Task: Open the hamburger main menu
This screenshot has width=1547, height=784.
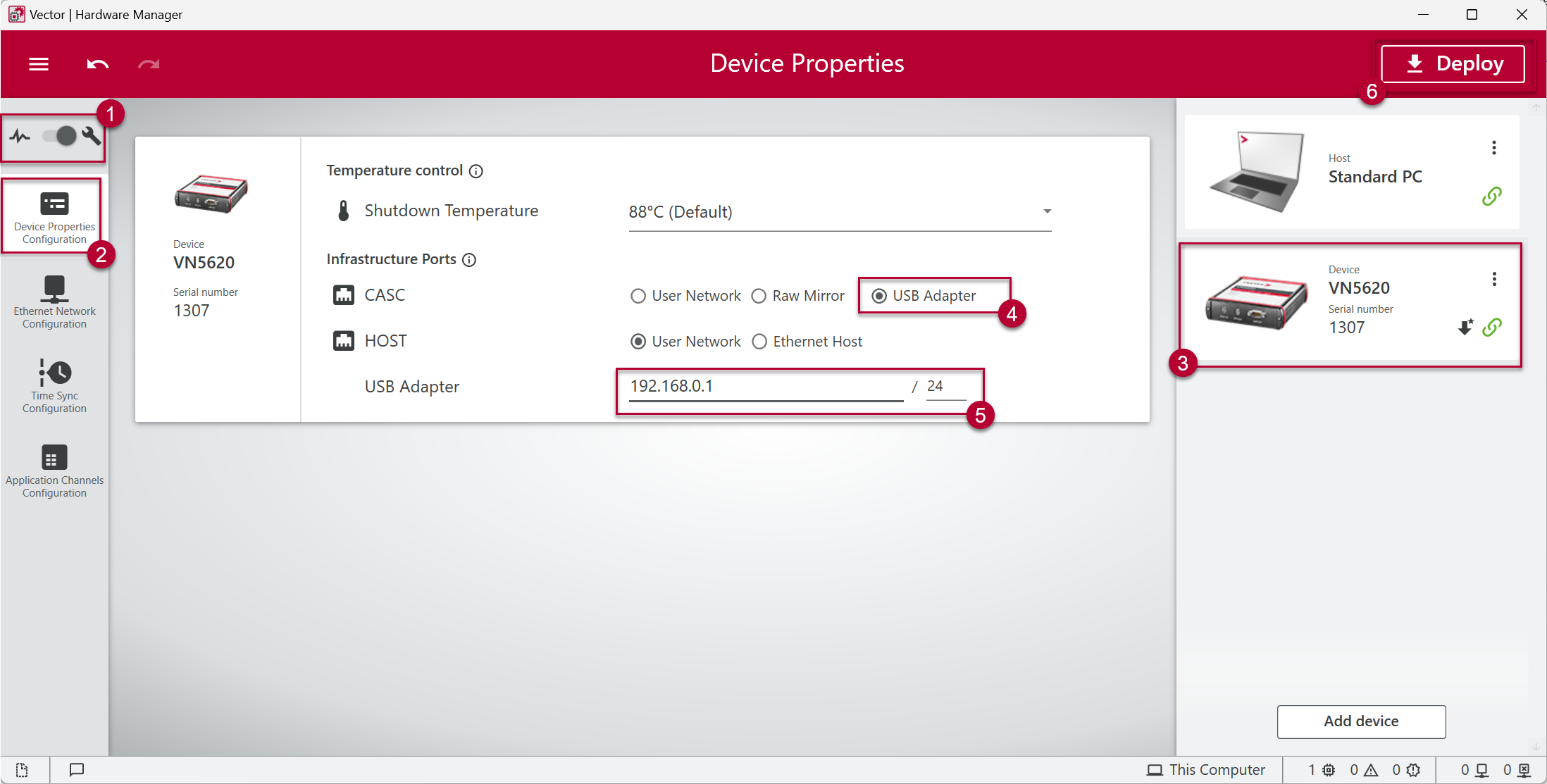Action: click(39, 64)
